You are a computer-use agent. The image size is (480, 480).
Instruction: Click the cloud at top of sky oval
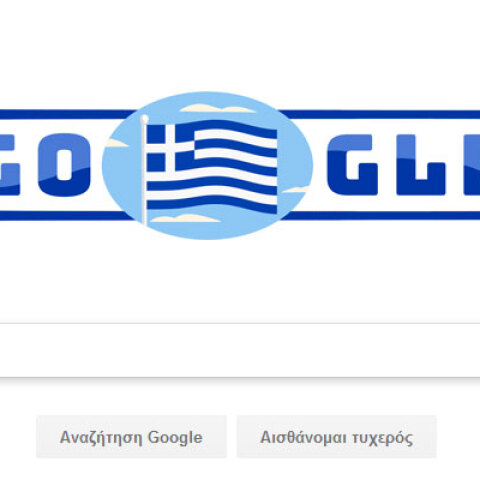click(217, 108)
